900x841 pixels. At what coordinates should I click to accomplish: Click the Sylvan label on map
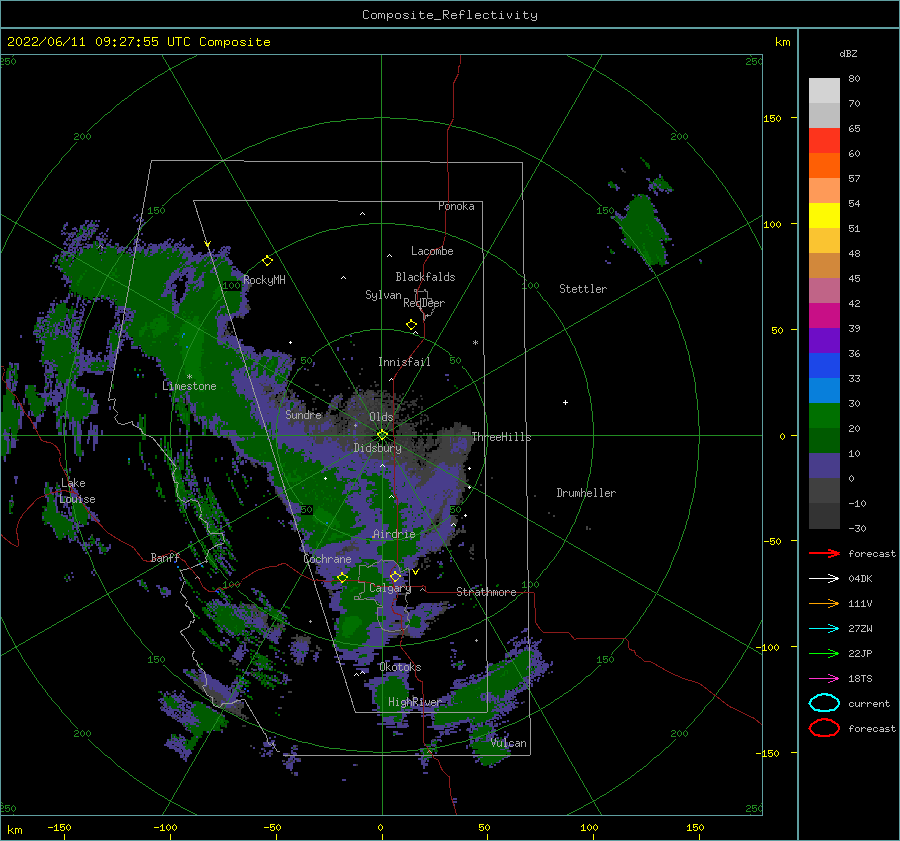(383, 295)
